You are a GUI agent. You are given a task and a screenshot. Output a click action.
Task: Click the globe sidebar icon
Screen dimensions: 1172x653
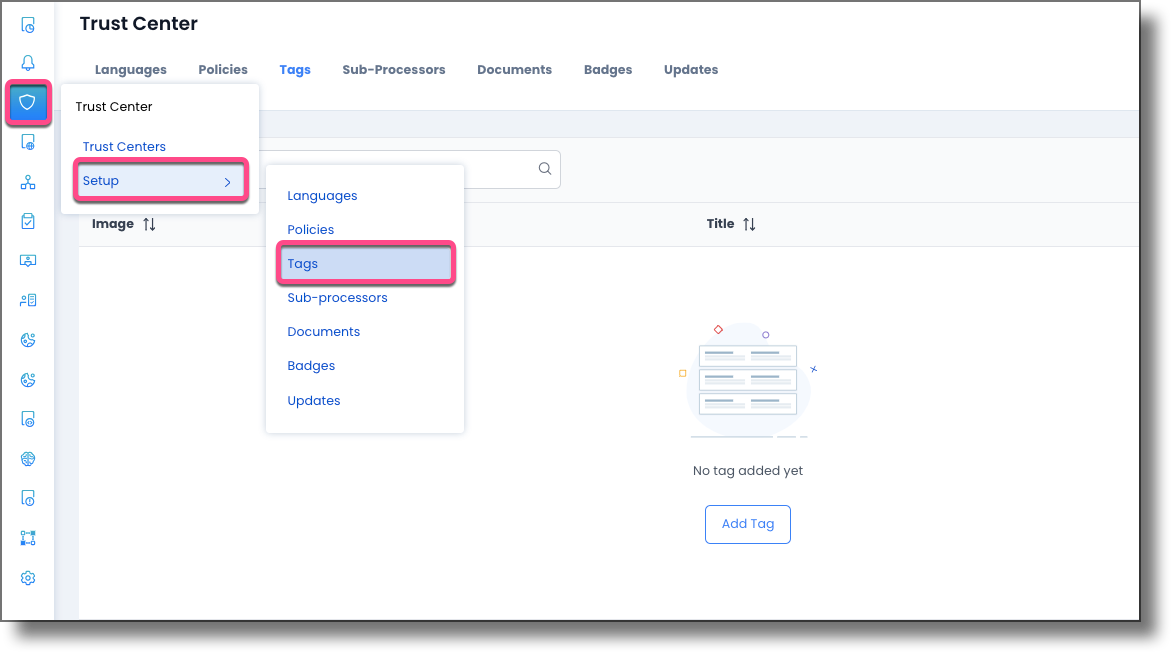pos(27,458)
